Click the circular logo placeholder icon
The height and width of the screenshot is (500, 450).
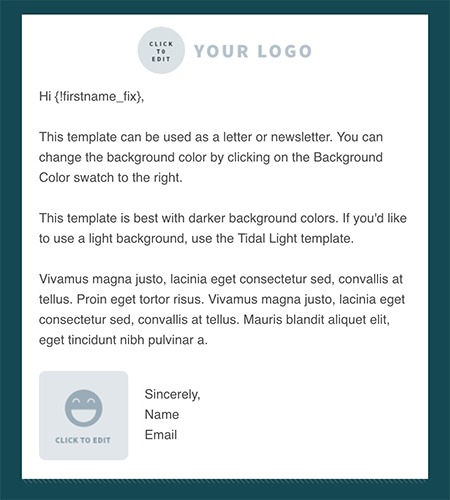(161, 50)
